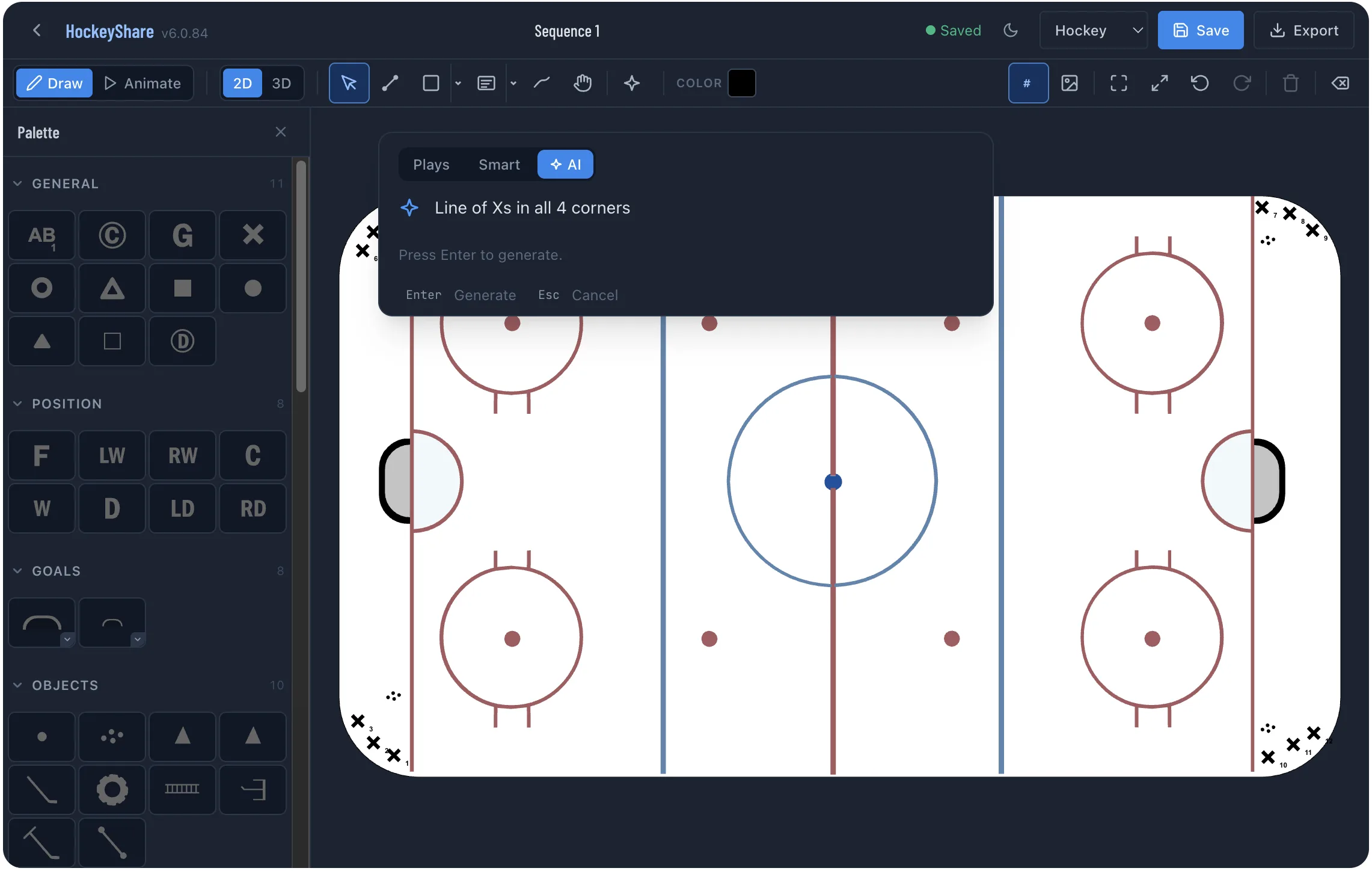Pick the circled C palette item
This screenshot has height=871, width=1372.
point(112,235)
